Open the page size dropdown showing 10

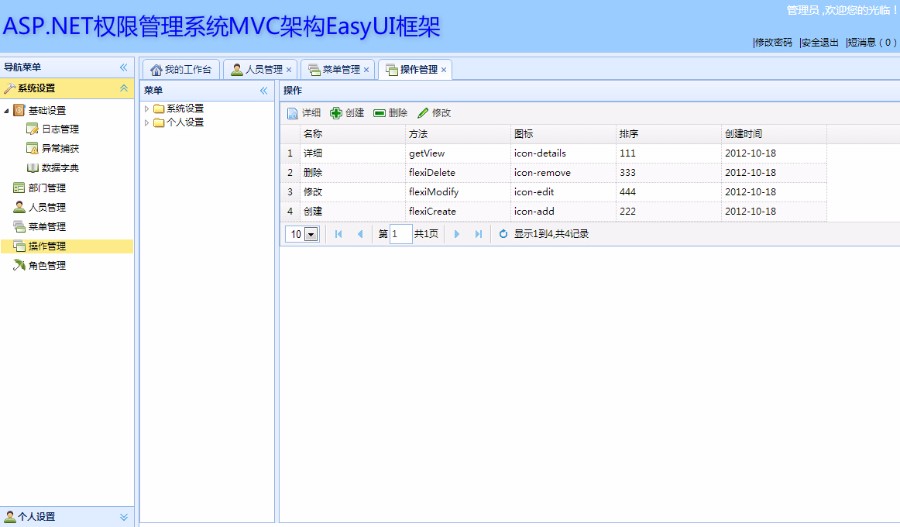[x=312, y=234]
